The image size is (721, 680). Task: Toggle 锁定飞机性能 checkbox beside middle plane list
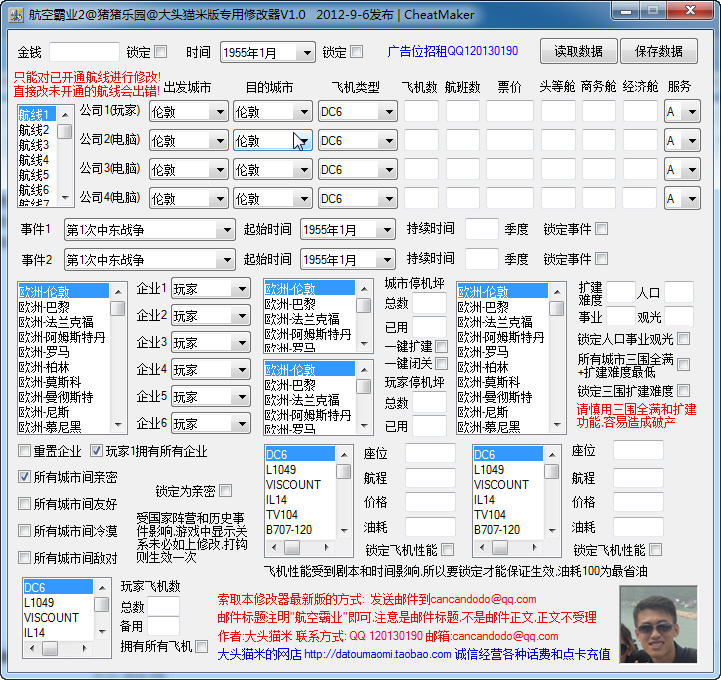tap(447, 549)
